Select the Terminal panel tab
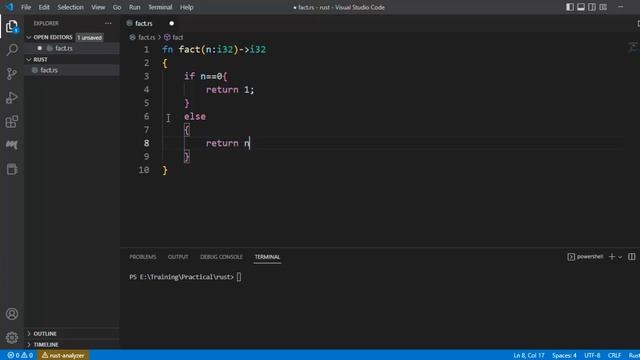The height and width of the screenshot is (360, 640). (267, 257)
